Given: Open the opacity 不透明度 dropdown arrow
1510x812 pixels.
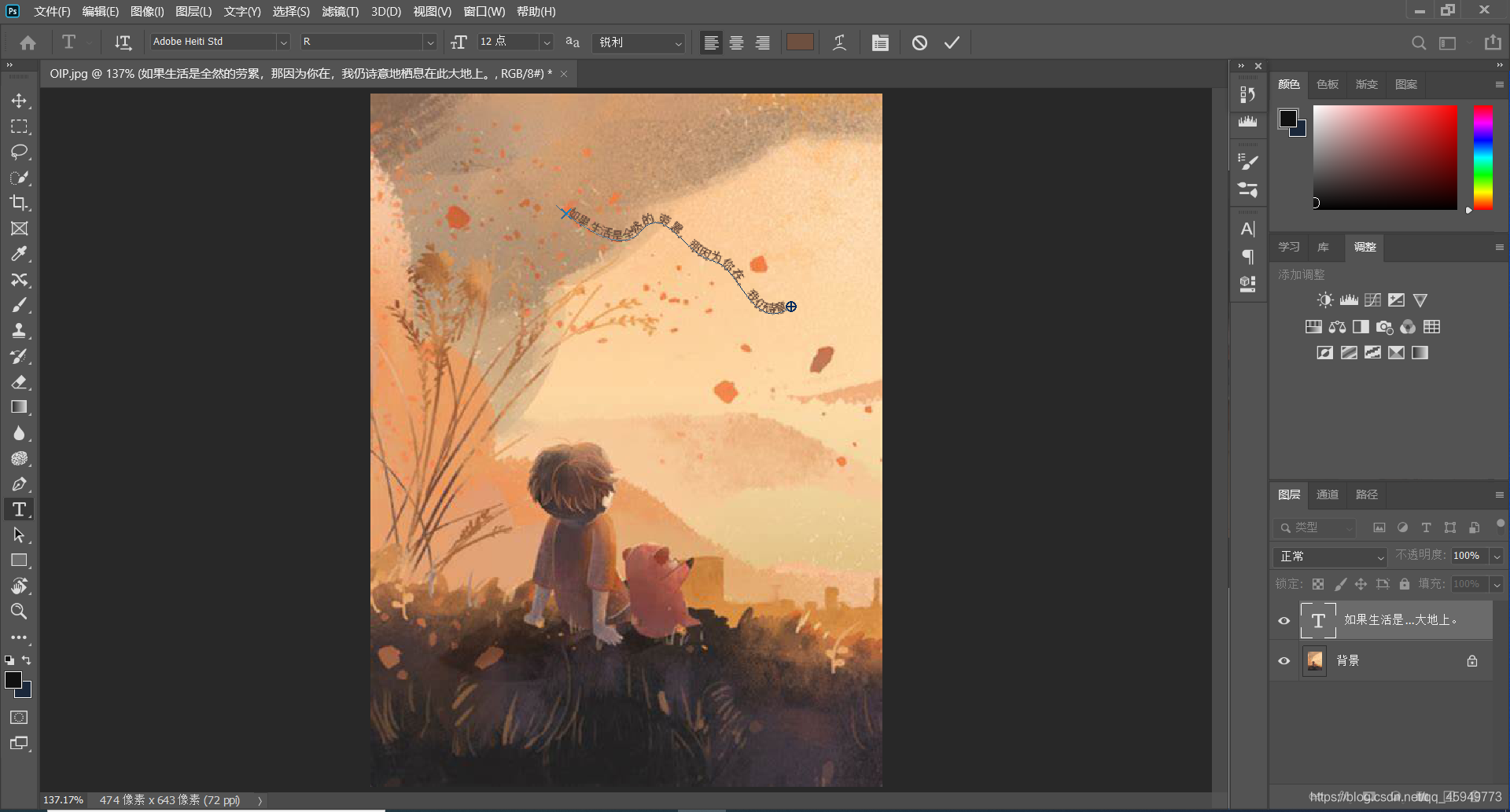Looking at the screenshot, I should 1497,556.
